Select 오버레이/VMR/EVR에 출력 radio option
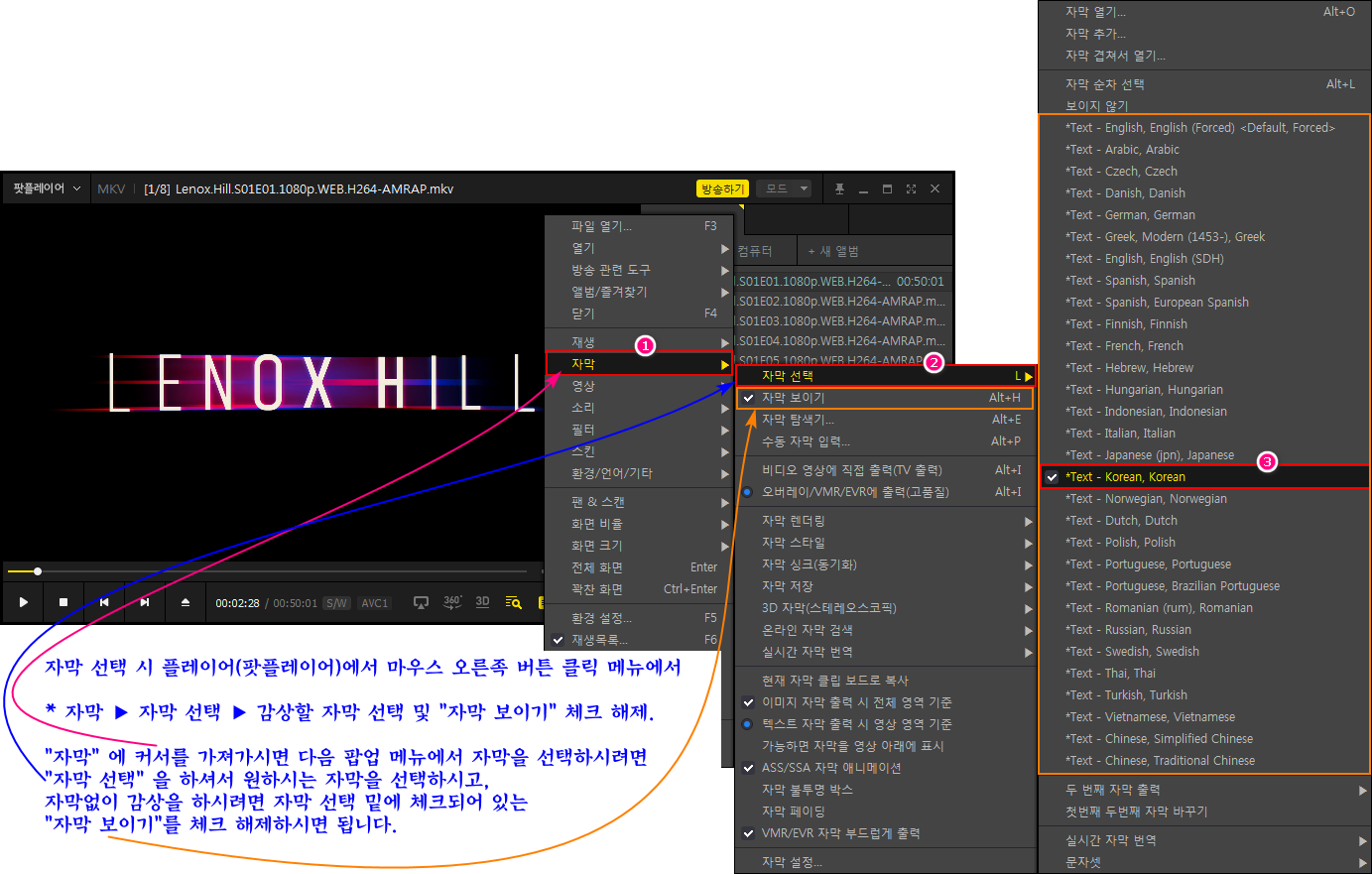1372x874 pixels. [855, 492]
